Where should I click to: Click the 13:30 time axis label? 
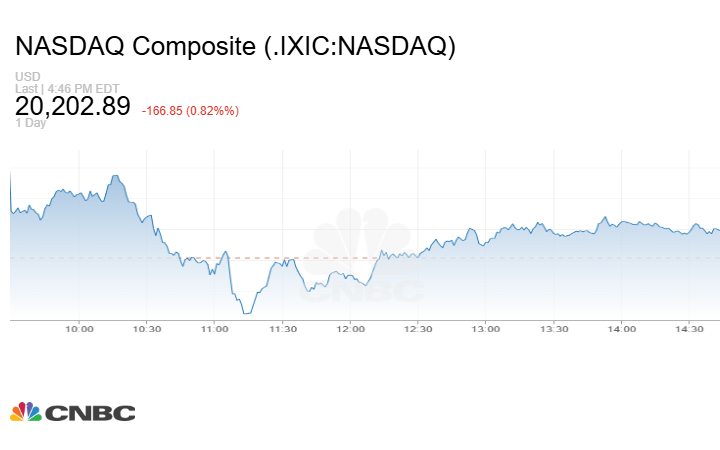(554, 329)
